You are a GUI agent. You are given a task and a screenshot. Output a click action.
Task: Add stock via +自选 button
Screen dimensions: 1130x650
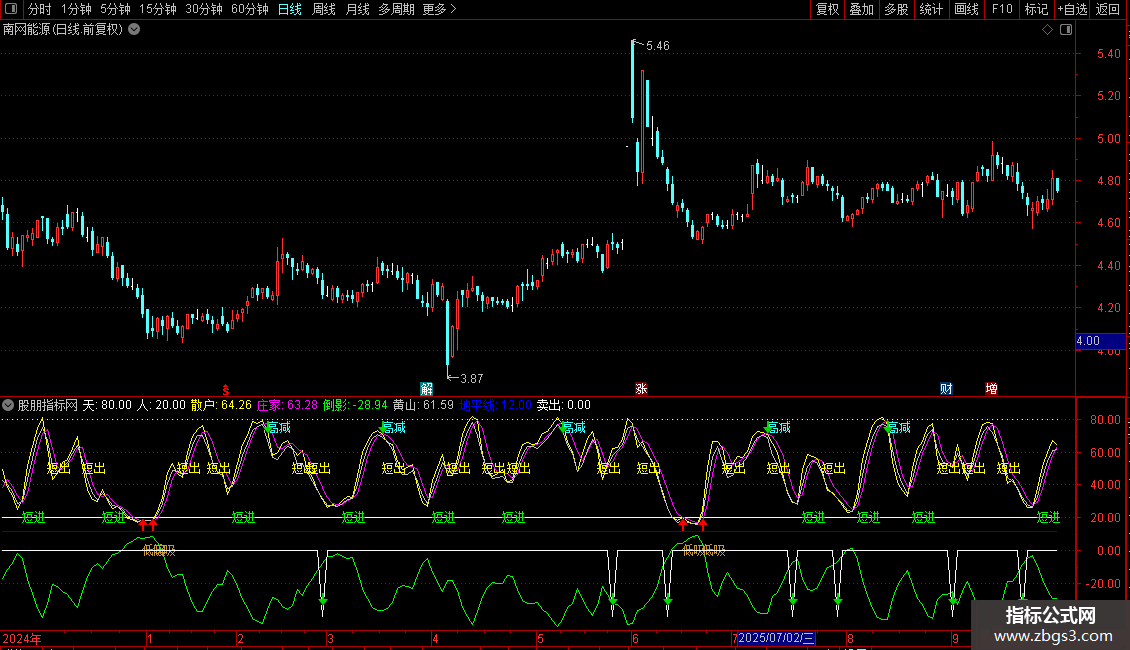(x=1071, y=9)
